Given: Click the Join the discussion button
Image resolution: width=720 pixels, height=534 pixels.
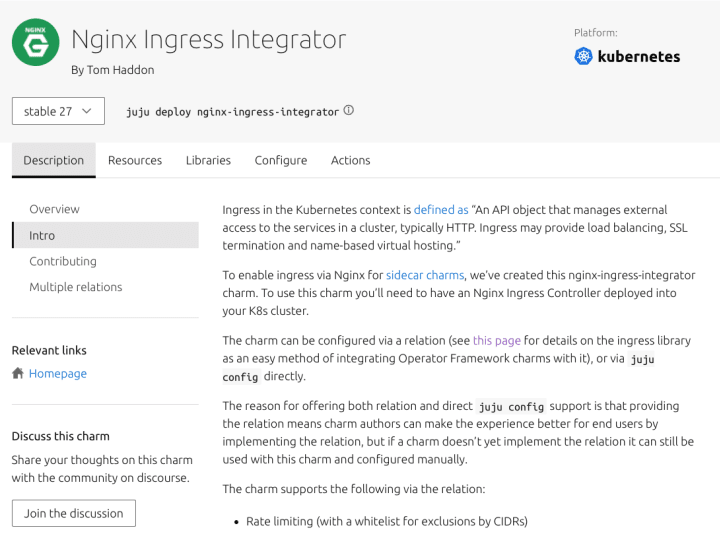Looking at the screenshot, I should point(74,513).
